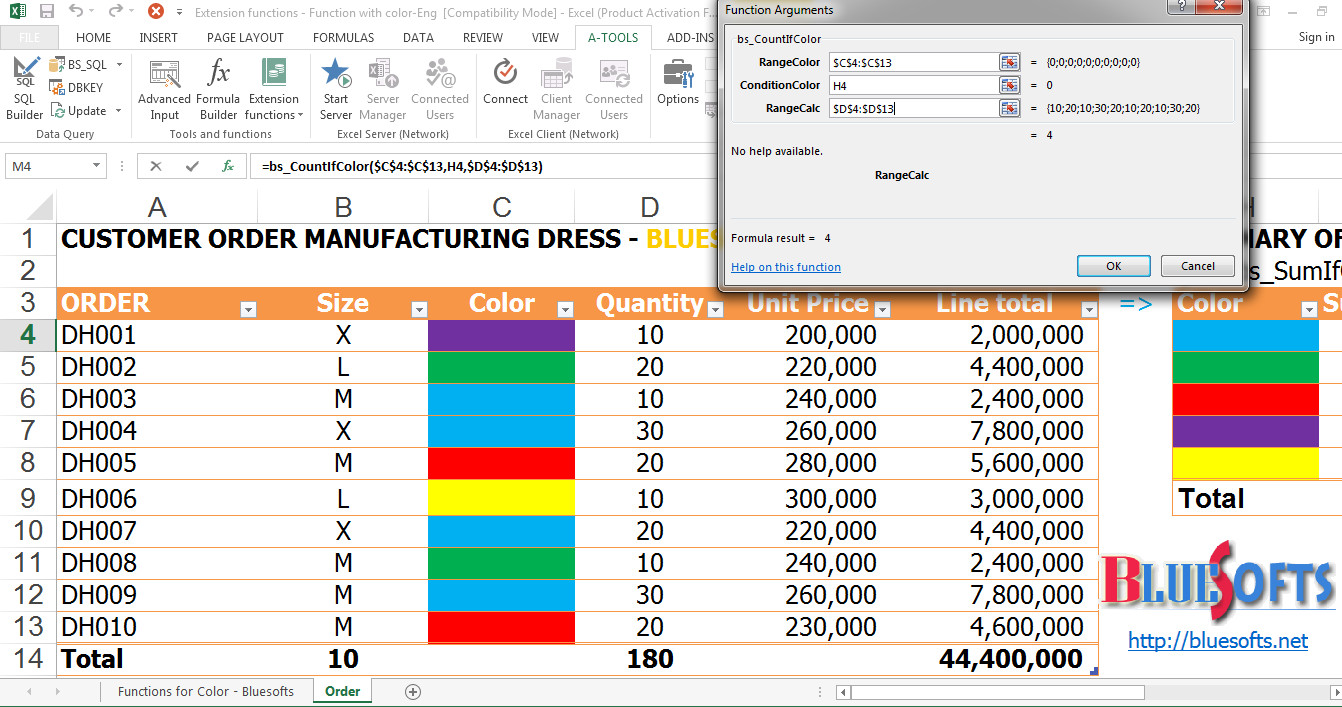
Task: Click the Connect icon under Excel Client
Action: (505, 90)
